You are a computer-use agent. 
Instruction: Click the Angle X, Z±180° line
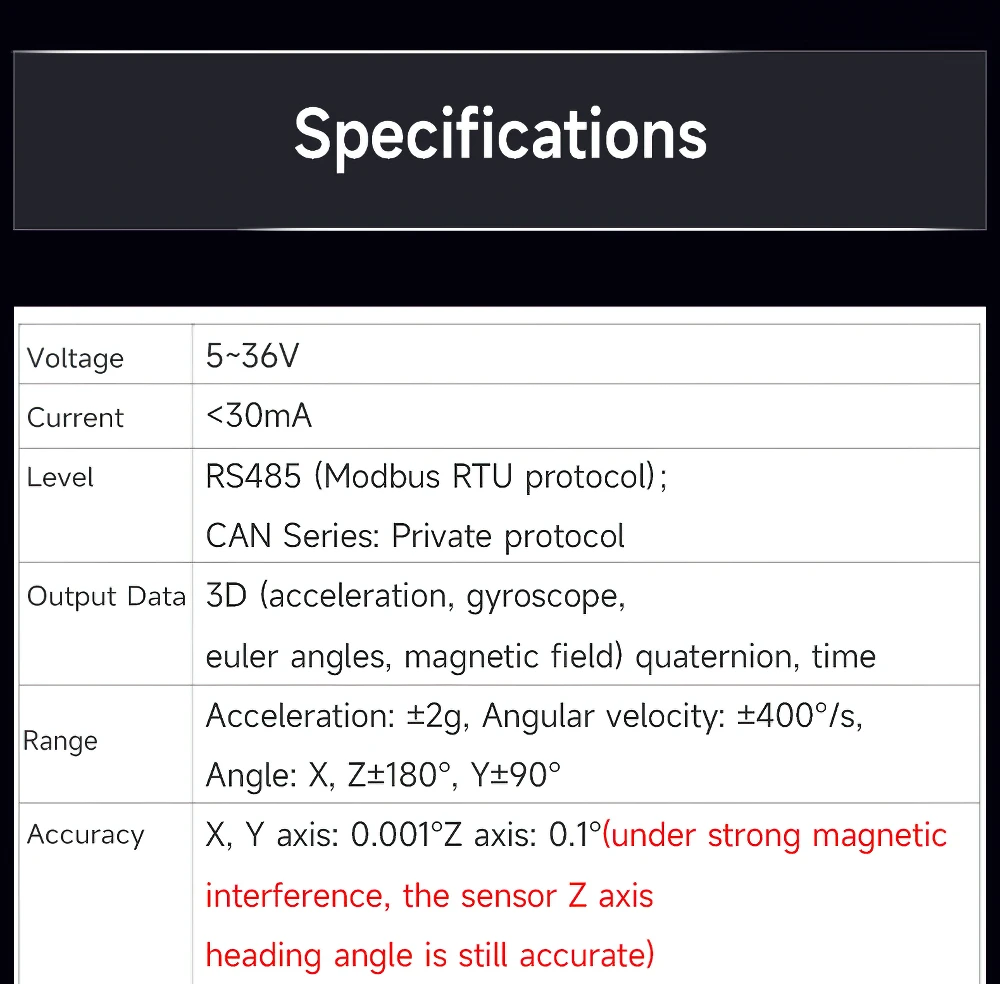383,775
